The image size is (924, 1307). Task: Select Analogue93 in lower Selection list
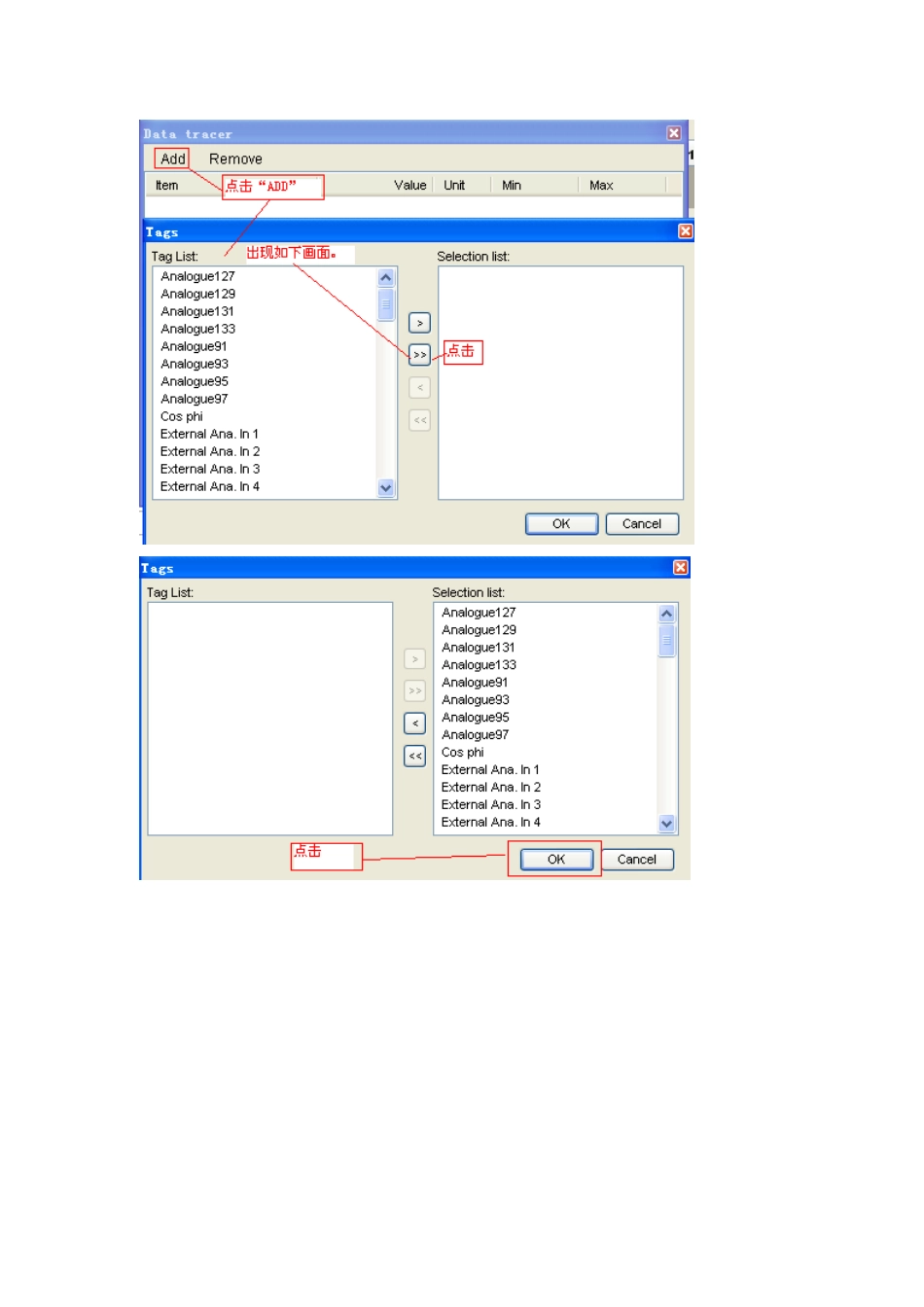476,700
